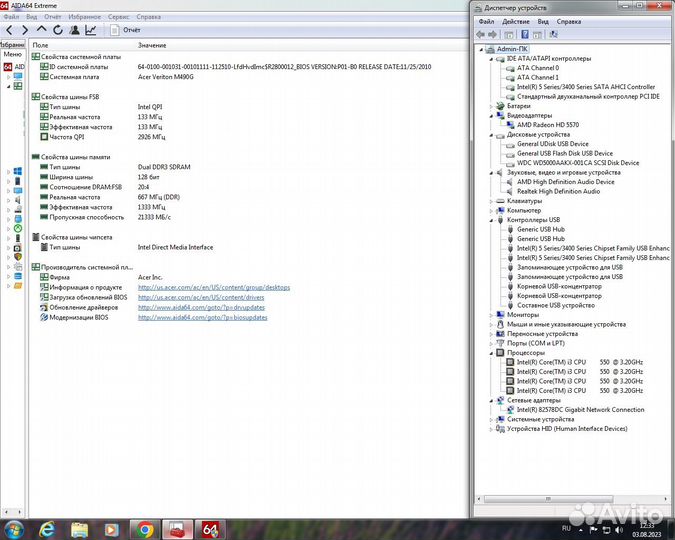Open Google Chrome from the taskbar
The height and width of the screenshot is (540, 675).
[145, 530]
